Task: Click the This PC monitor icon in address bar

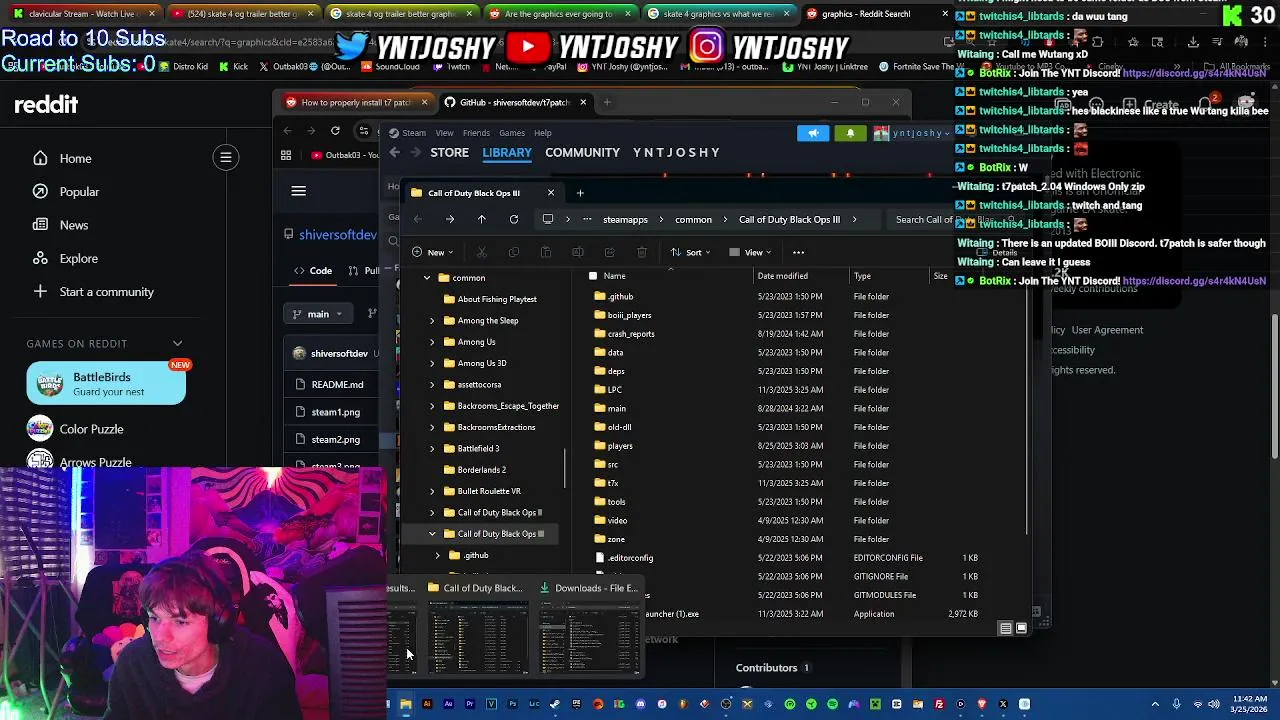Action: [x=548, y=219]
